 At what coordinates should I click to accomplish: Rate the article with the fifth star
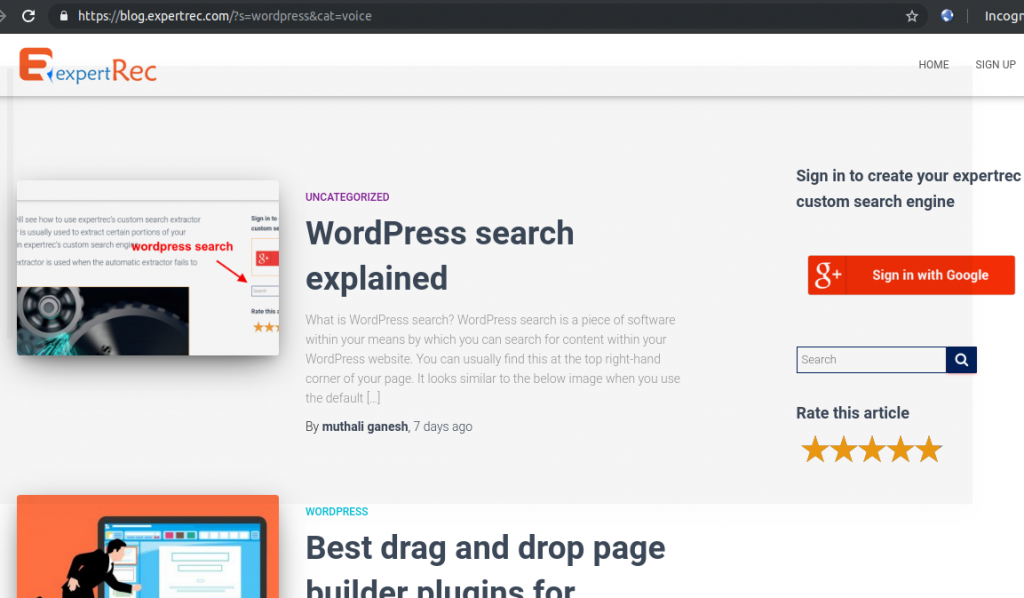[x=928, y=449]
